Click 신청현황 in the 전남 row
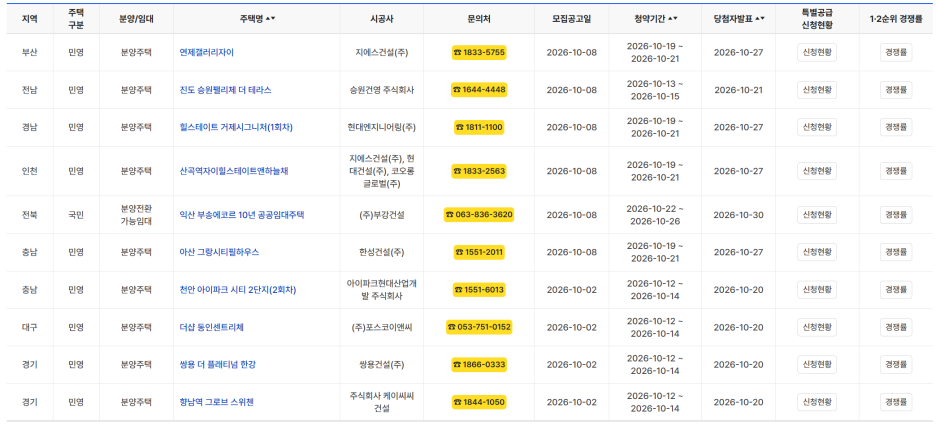936x425 pixels. pos(817,90)
